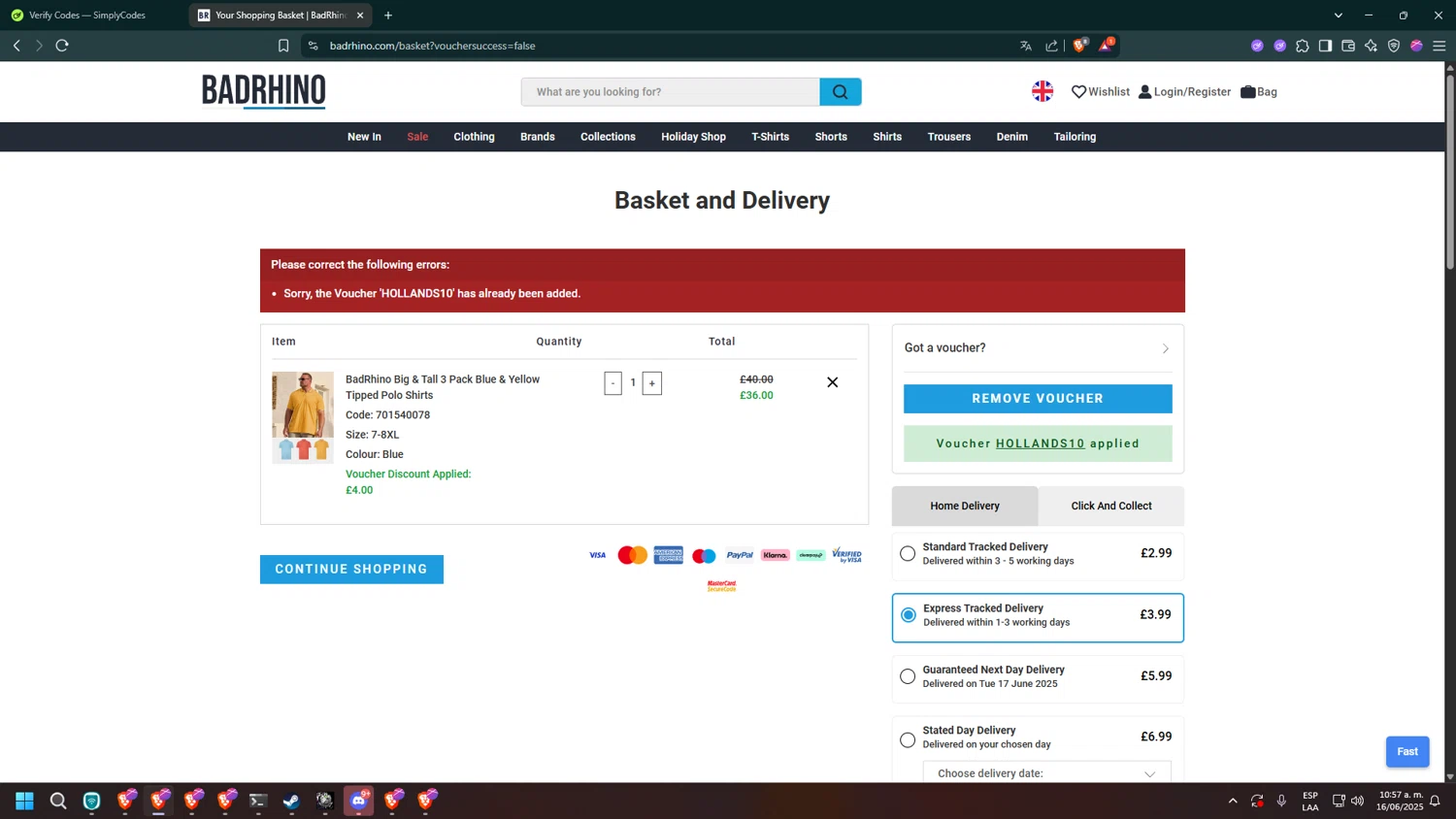Open Windows taskbar search

click(x=58, y=801)
